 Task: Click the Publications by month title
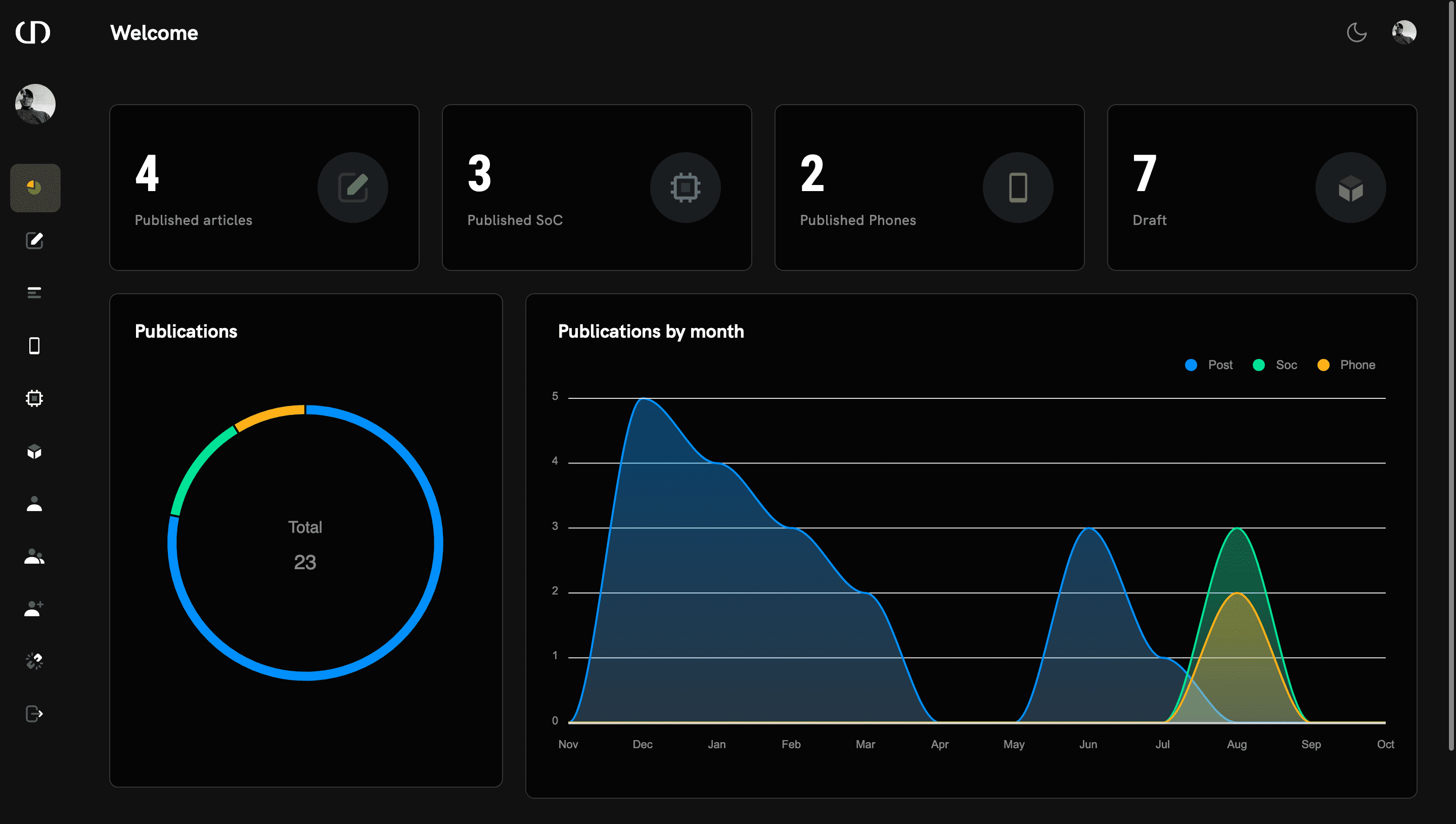click(x=651, y=331)
